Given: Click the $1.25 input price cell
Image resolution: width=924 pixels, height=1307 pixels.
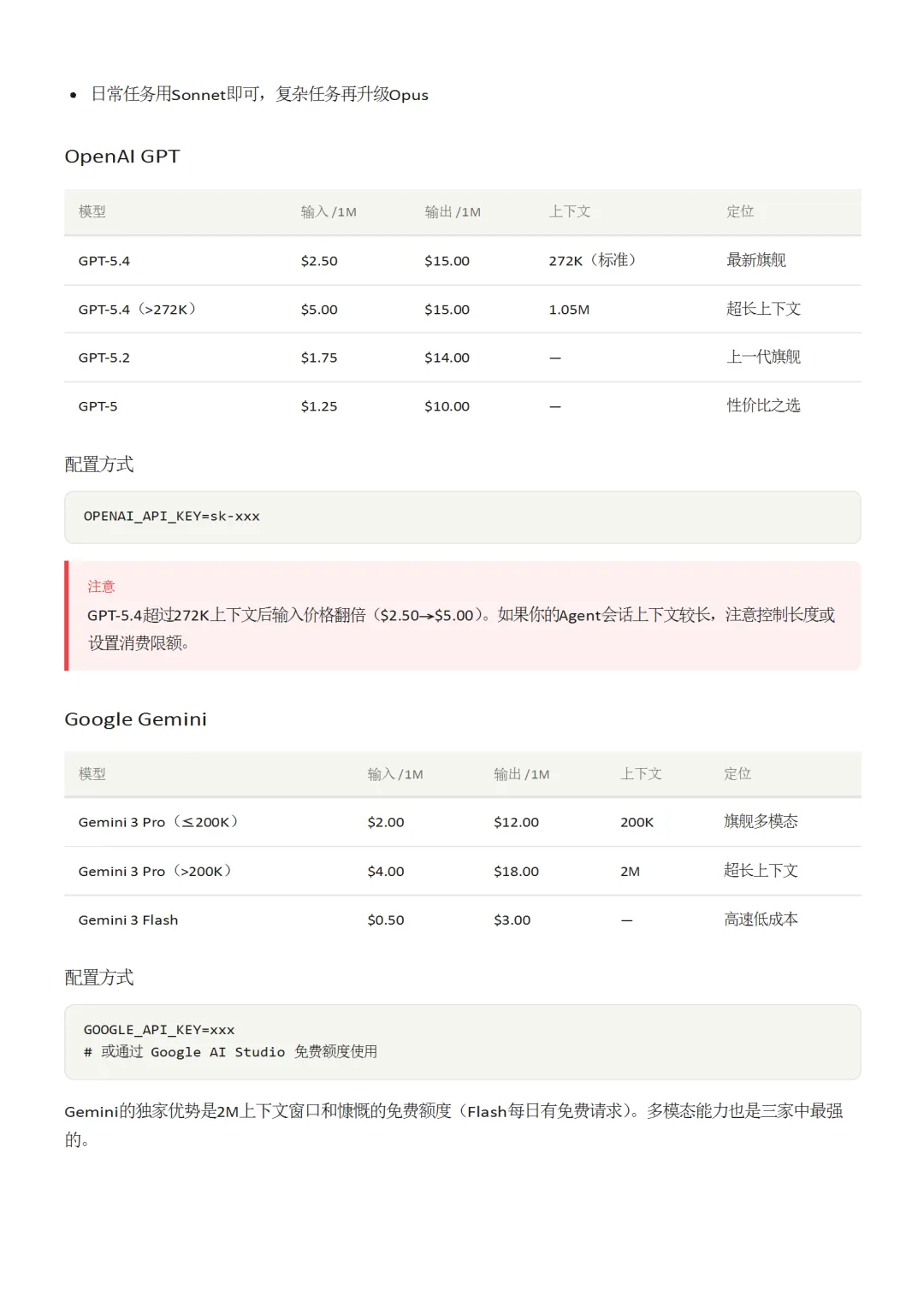Looking at the screenshot, I should 319,406.
